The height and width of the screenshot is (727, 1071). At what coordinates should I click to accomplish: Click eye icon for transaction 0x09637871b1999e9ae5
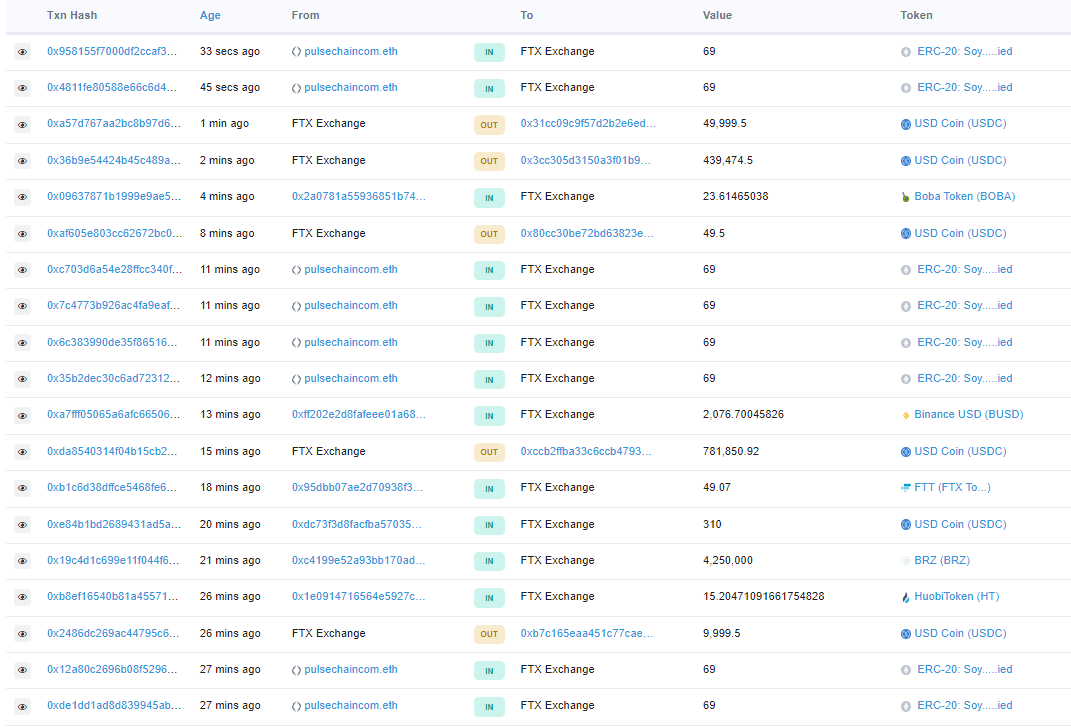23,197
